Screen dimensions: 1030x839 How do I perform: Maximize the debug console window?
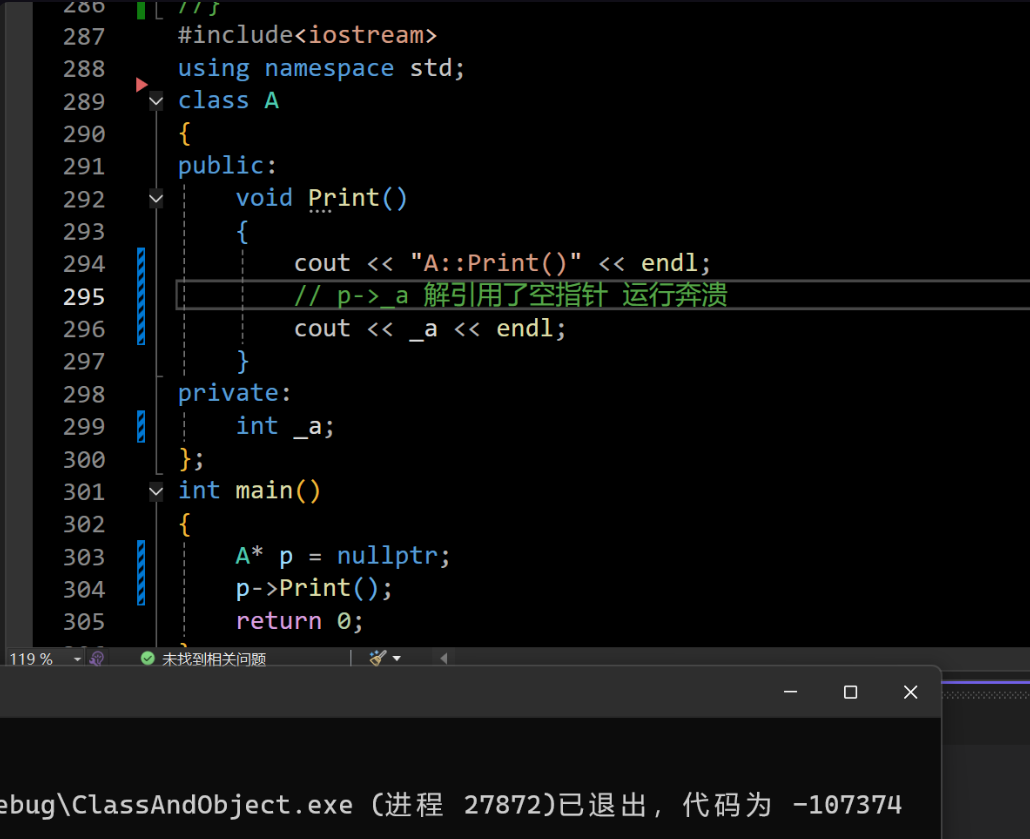[850, 692]
